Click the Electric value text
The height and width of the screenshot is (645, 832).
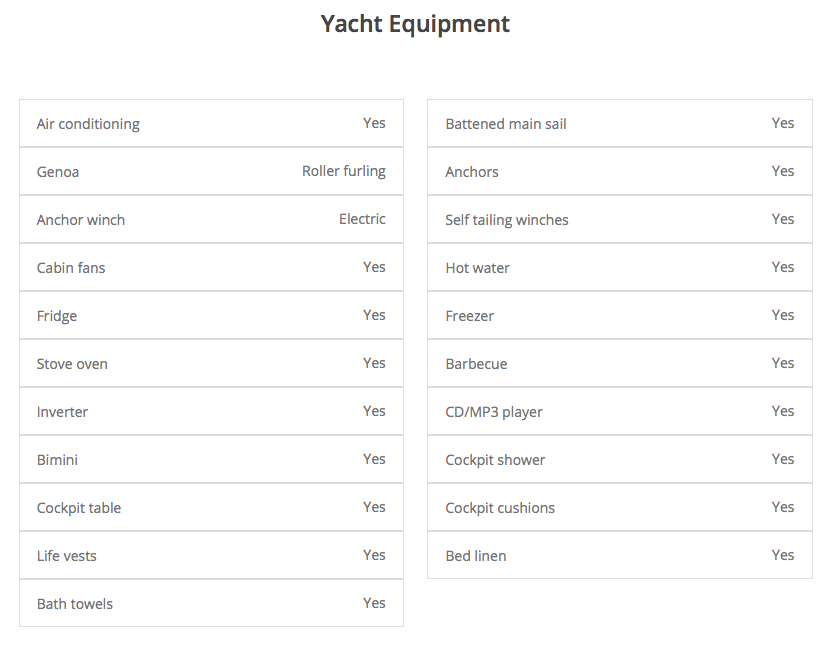click(x=362, y=219)
